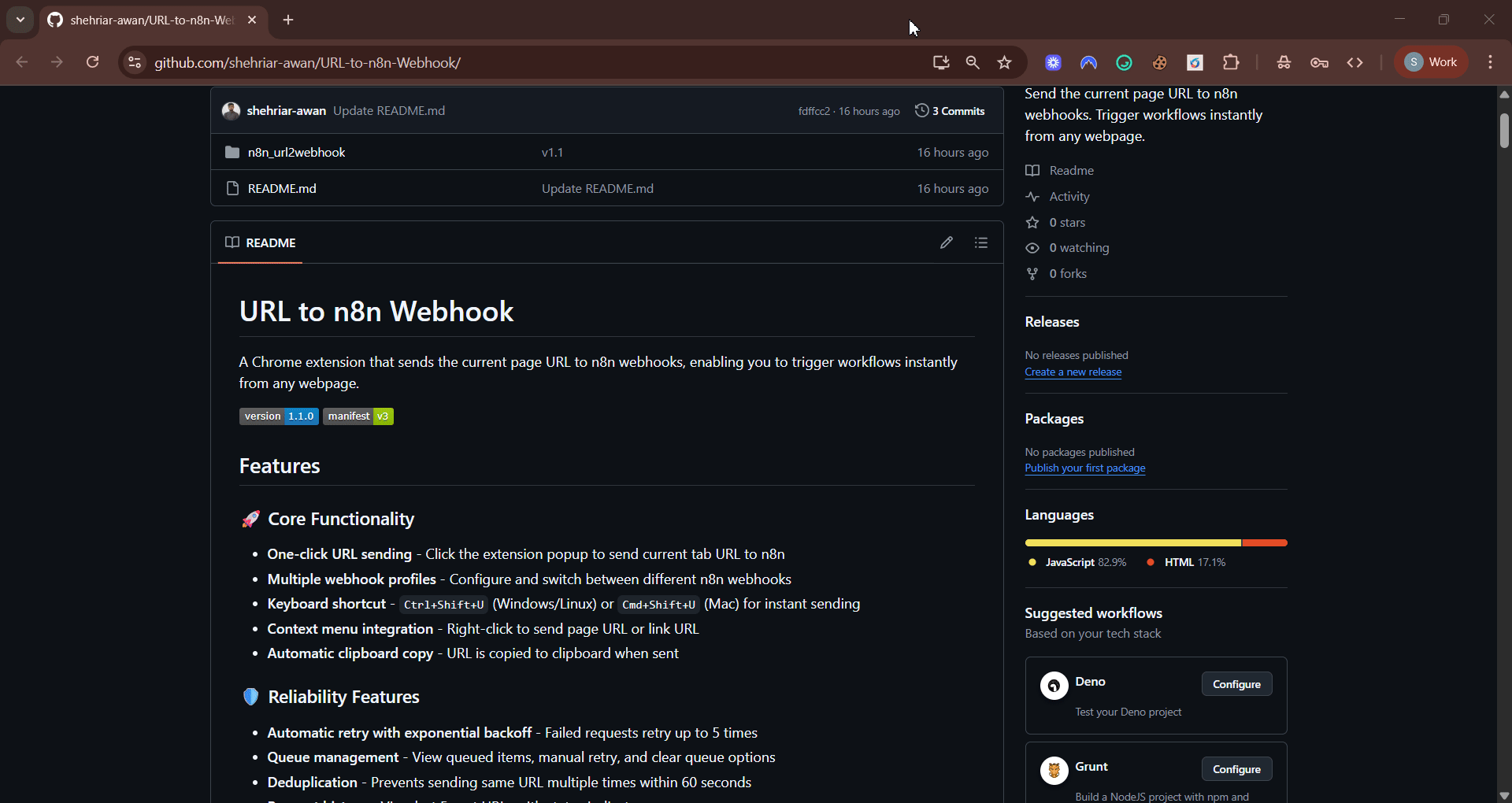Viewport: 1512px width, 803px height.
Task: Open the password manager key icon
Action: (x=1320, y=63)
